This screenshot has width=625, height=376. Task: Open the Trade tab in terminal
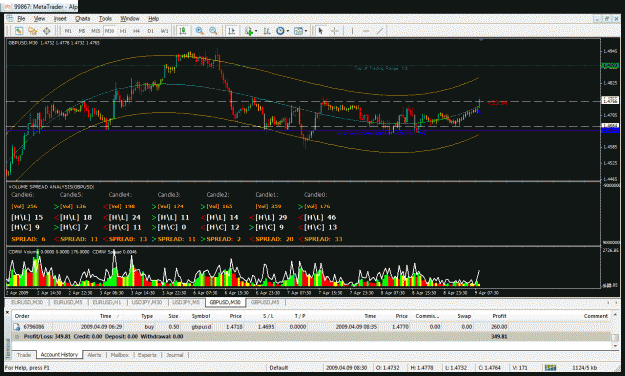click(x=24, y=354)
